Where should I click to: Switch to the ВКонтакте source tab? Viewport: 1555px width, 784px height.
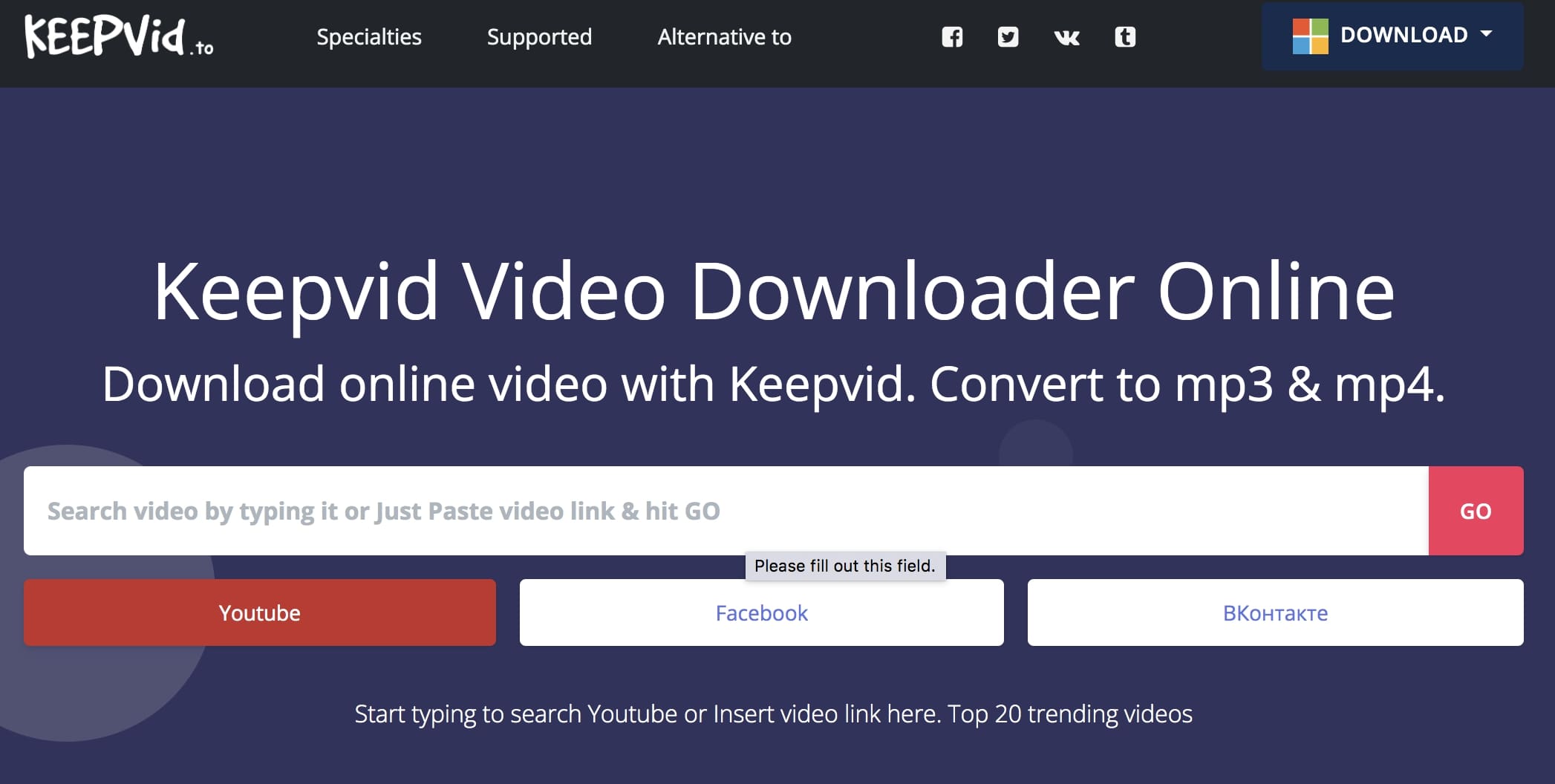[x=1275, y=612]
